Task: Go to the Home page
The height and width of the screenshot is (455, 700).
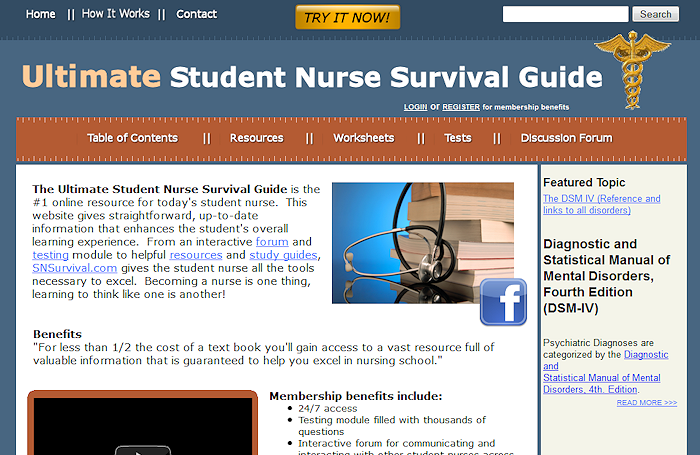Action: (x=41, y=14)
